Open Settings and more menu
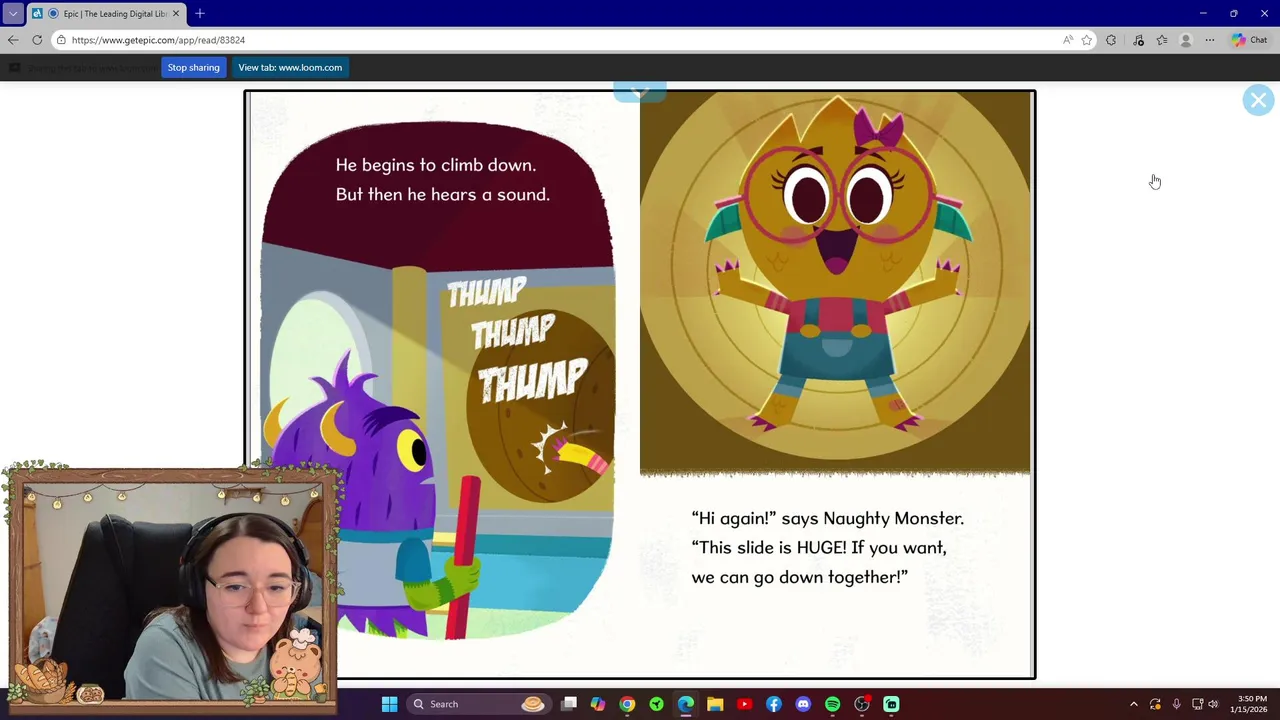The image size is (1280, 720). [1210, 40]
